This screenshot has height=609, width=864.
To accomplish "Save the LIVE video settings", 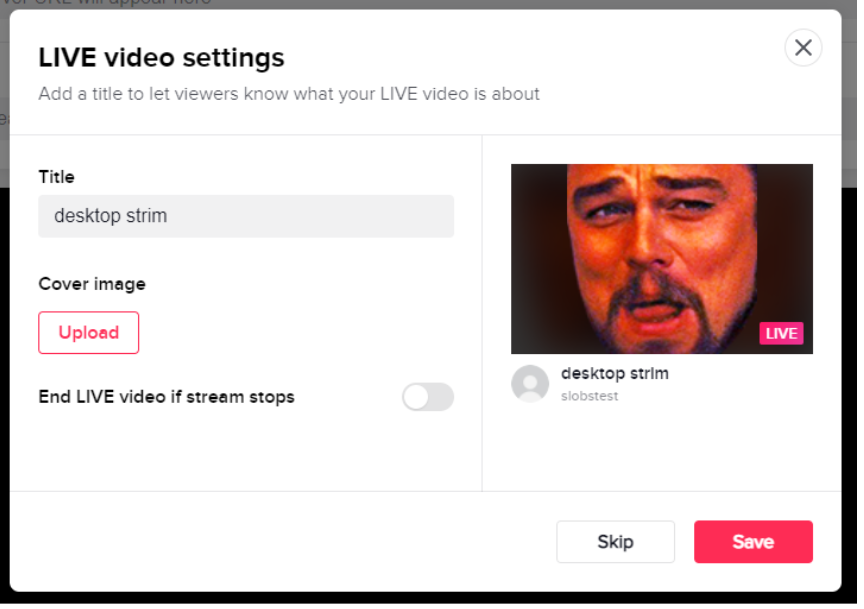I will click(753, 541).
